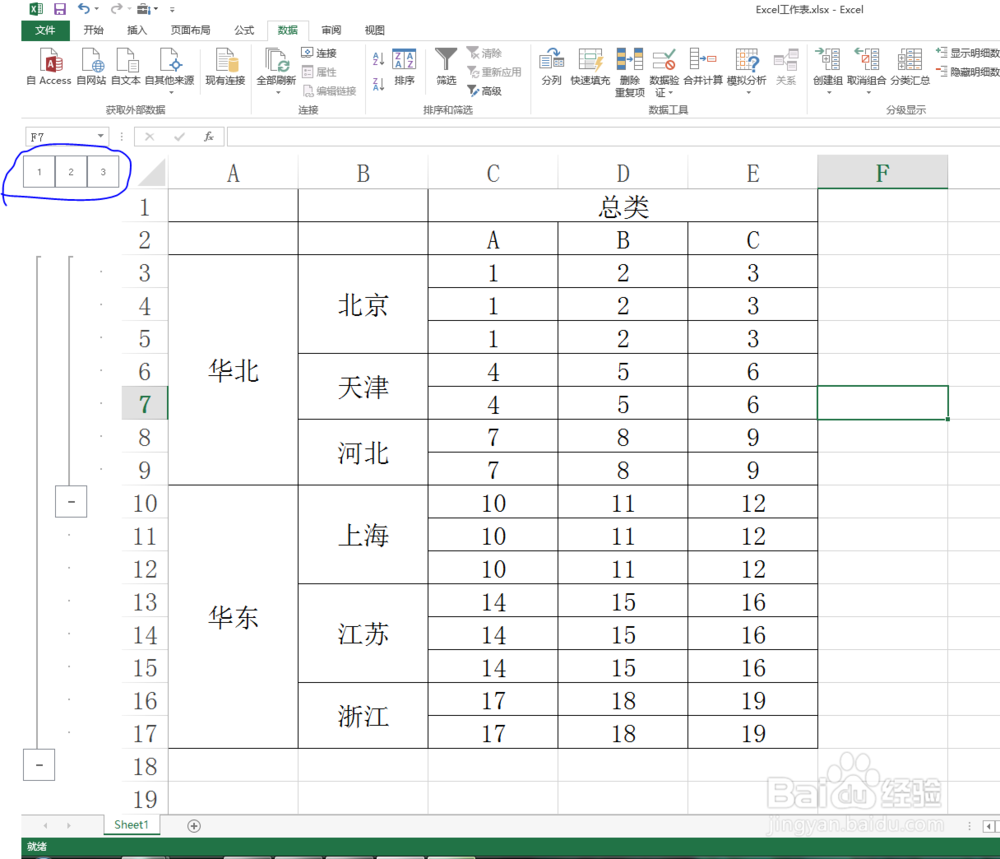Screen dimensions: 1000x859
Task: Click the insert function fx button
Action: pos(209,136)
